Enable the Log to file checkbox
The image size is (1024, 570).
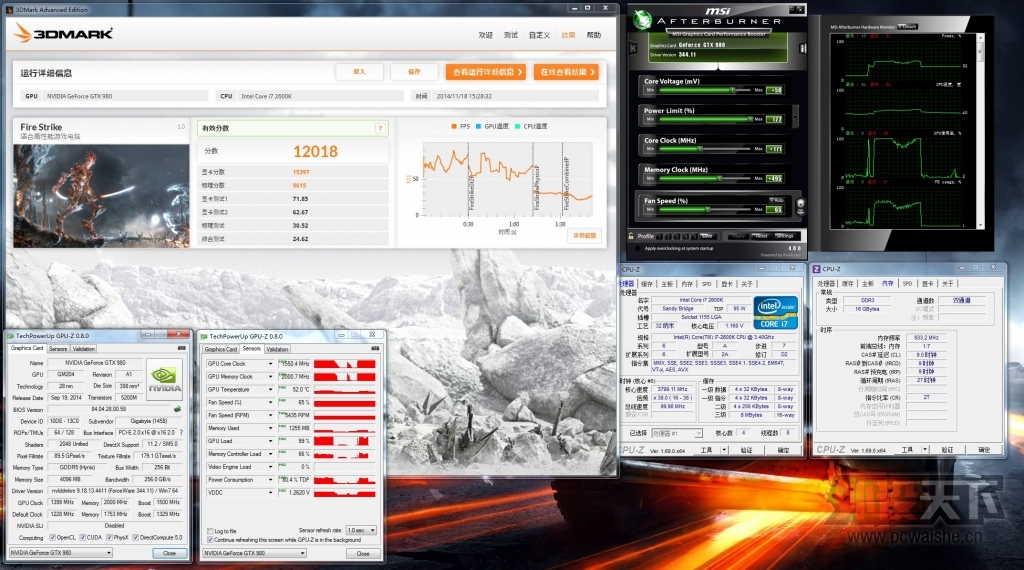point(210,531)
